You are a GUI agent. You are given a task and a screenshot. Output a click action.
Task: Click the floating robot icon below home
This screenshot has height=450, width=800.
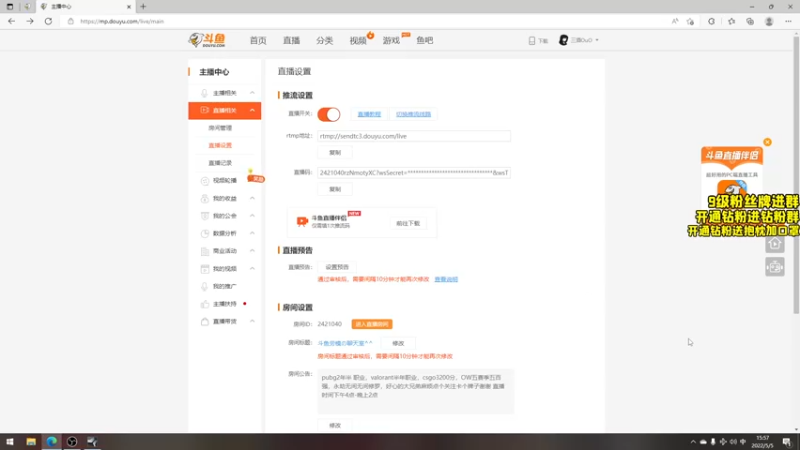pos(774,267)
